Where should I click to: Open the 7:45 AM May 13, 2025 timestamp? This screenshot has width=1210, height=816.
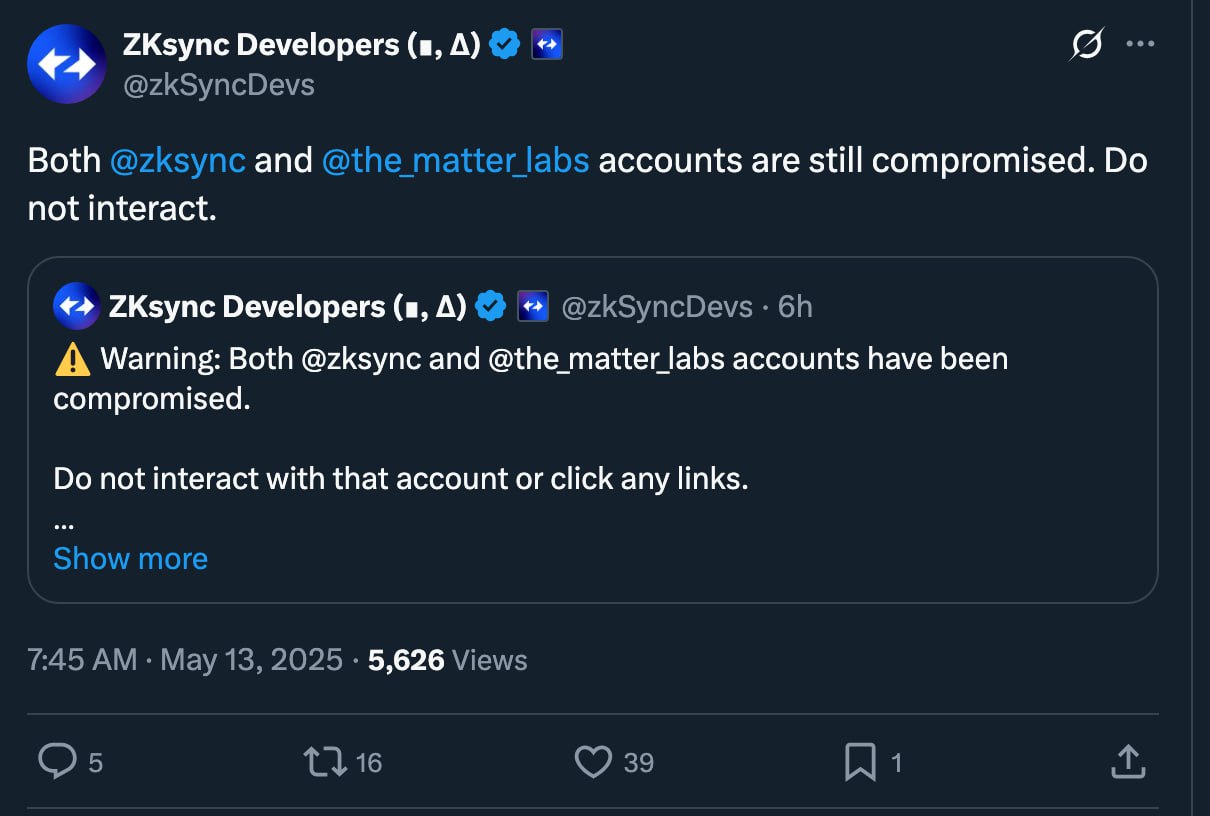[x=185, y=660]
